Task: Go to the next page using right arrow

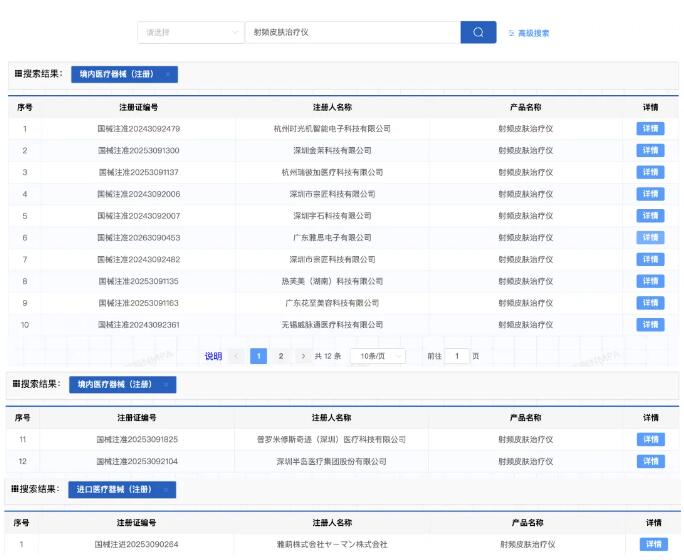Action: coord(302,356)
